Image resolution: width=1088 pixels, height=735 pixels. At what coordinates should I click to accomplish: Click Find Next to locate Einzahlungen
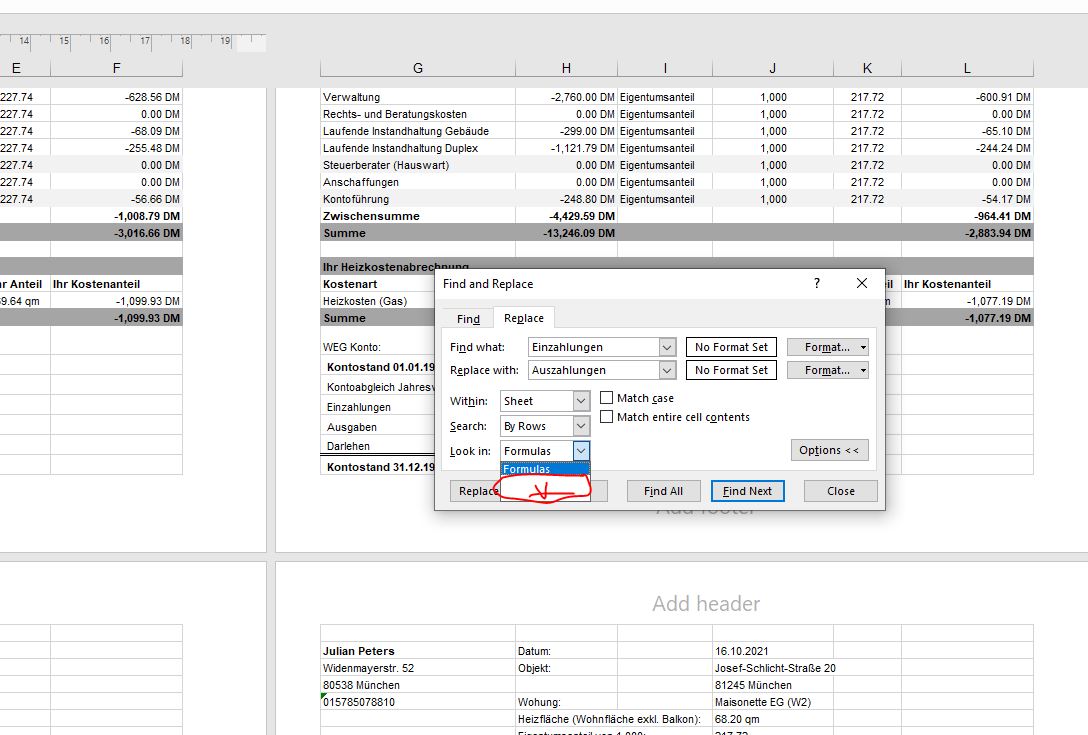[x=747, y=490]
